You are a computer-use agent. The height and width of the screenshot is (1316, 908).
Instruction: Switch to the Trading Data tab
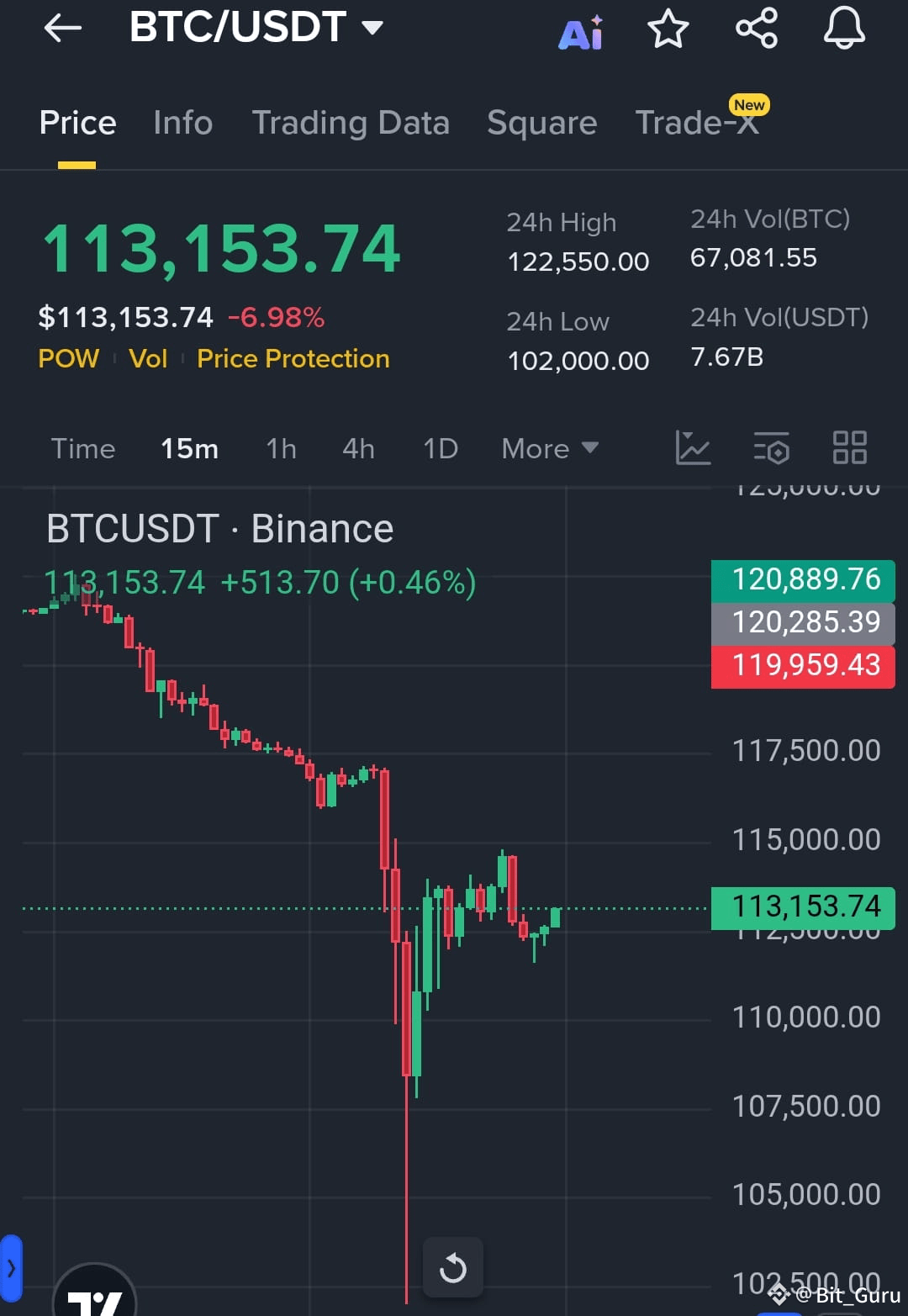click(x=351, y=123)
